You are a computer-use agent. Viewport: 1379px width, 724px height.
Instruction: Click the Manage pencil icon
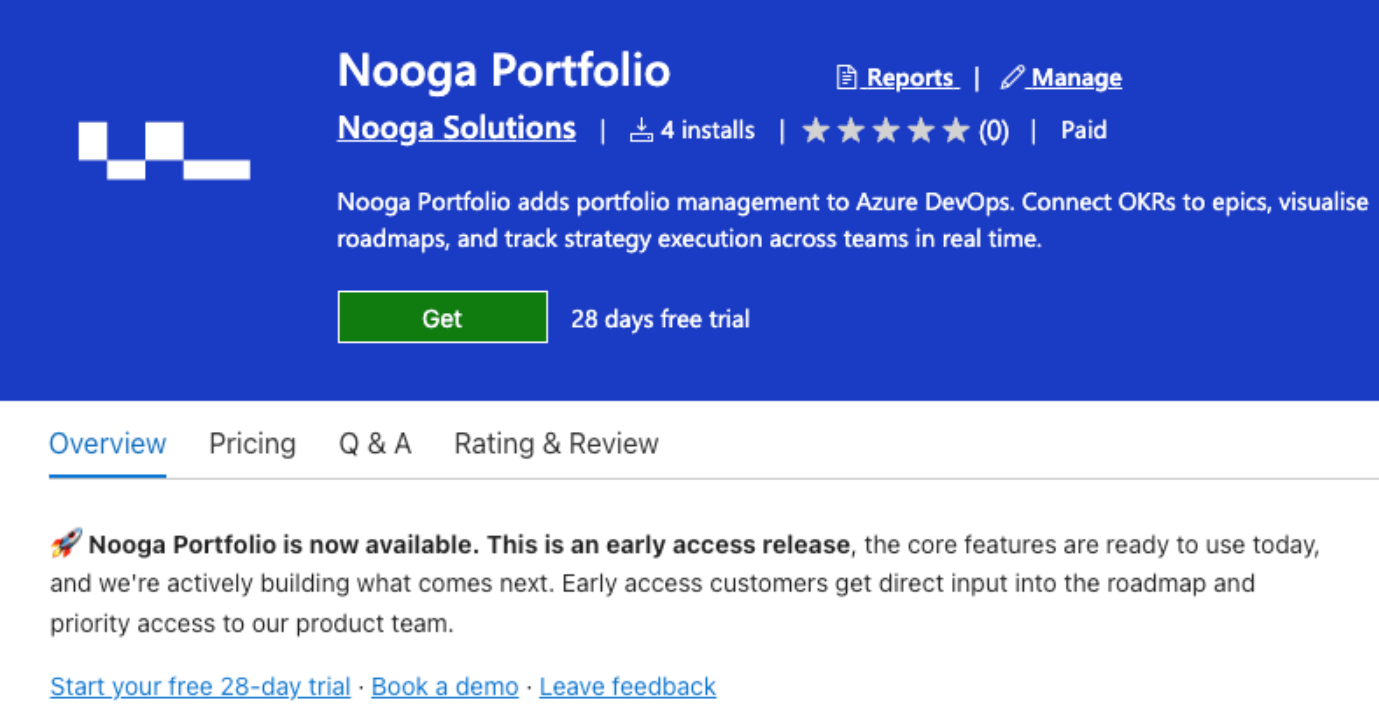pos(1012,78)
